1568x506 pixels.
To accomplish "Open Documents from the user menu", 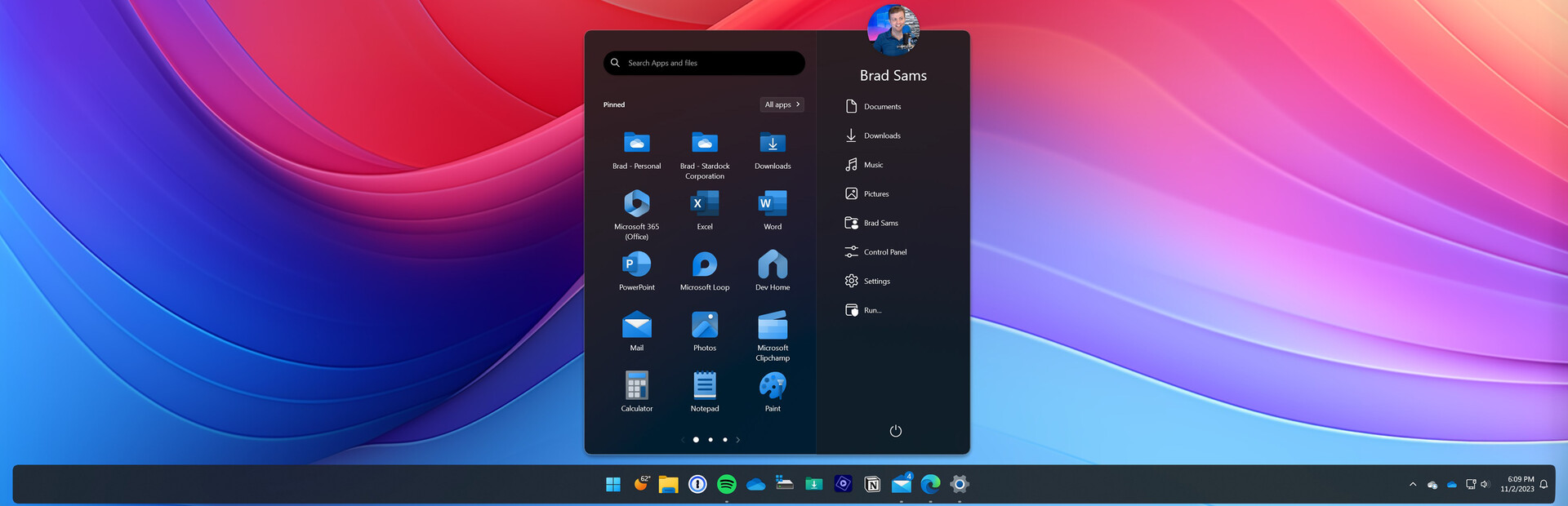I will click(x=881, y=107).
